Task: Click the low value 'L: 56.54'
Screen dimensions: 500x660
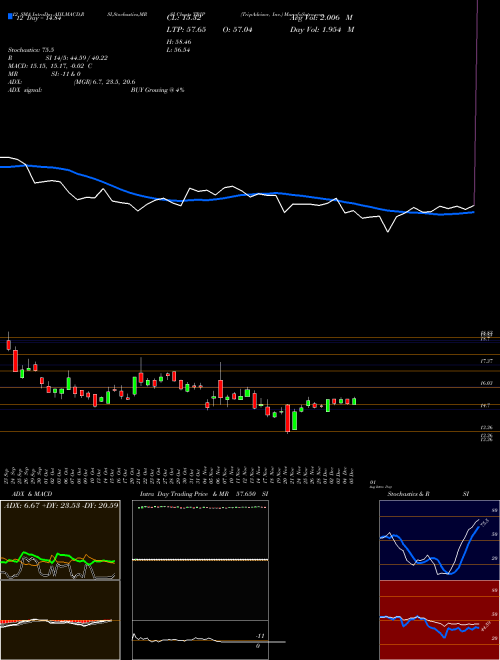Action: [x=179, y=50]
